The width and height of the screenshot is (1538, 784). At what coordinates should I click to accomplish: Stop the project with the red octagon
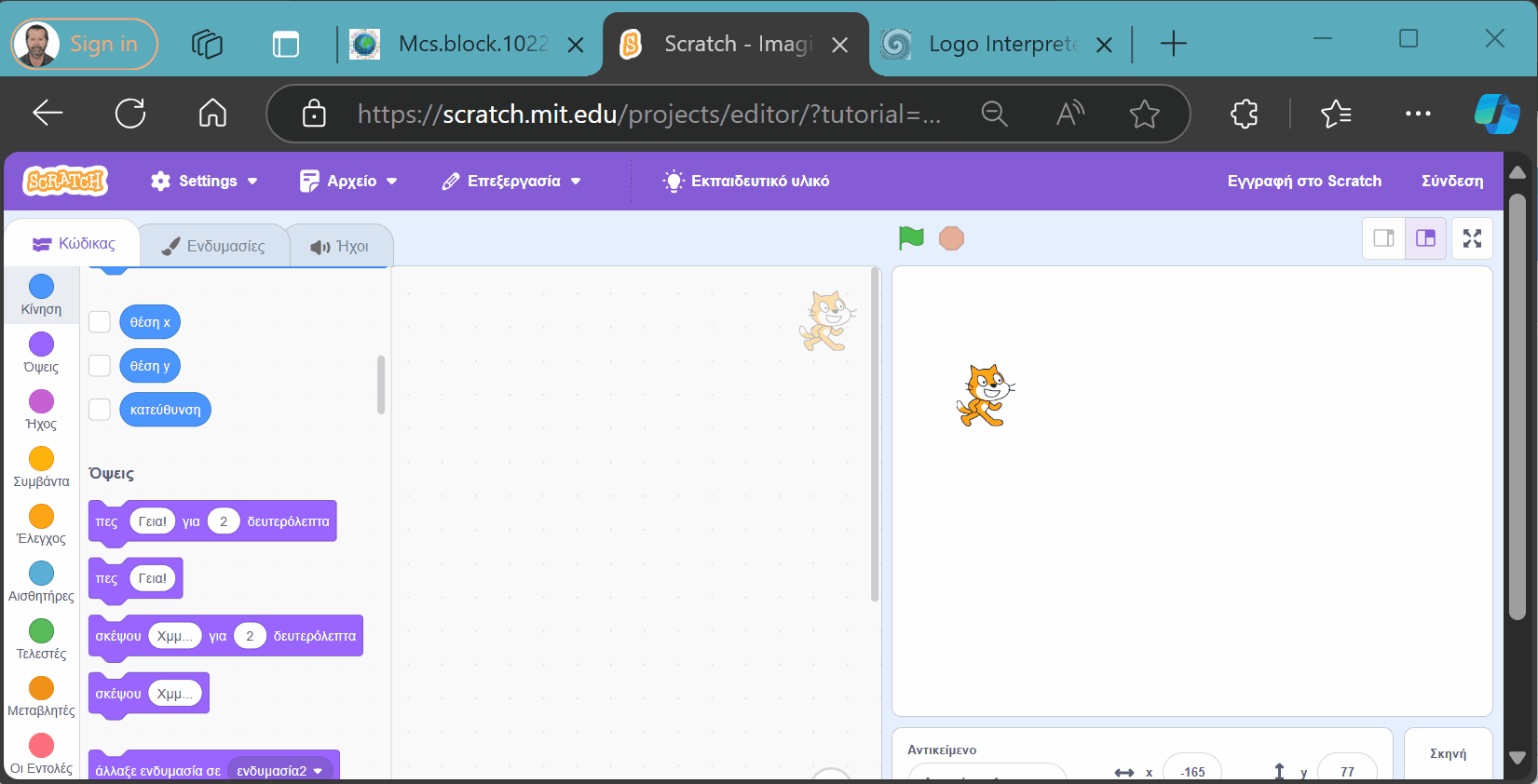(951, 238)
